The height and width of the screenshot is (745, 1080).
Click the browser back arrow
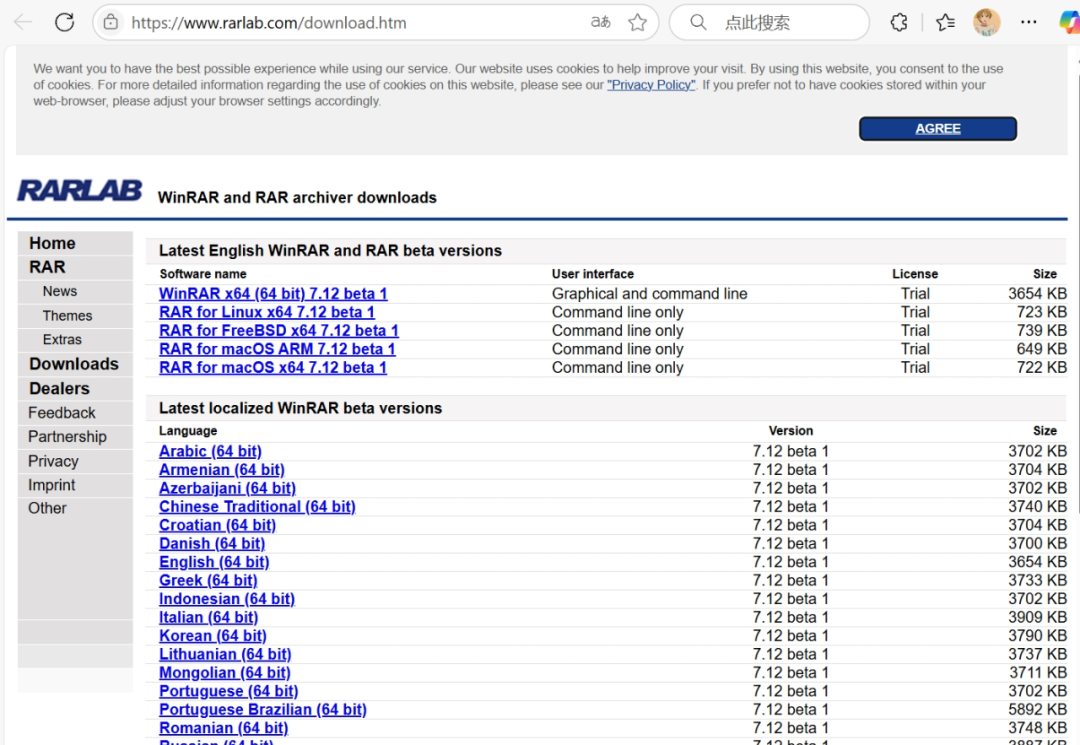(x=23, y=22)
